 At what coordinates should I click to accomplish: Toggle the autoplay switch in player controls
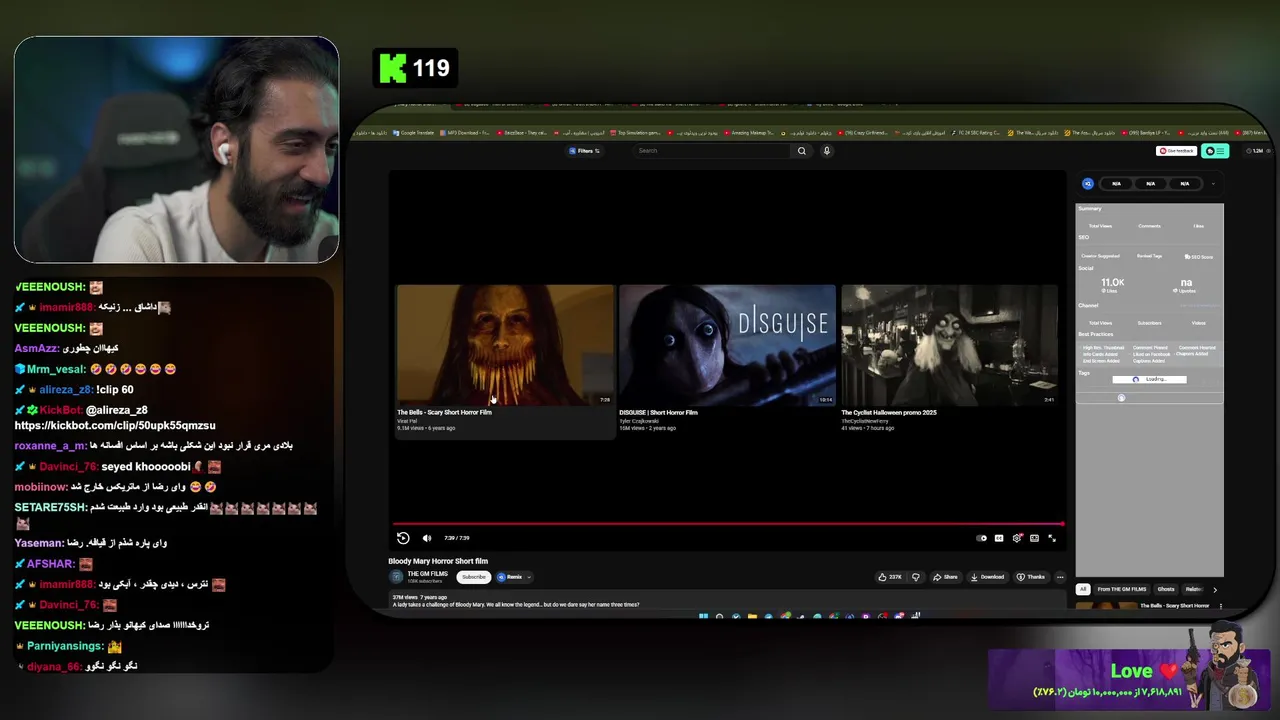click(x=981, y=538)
